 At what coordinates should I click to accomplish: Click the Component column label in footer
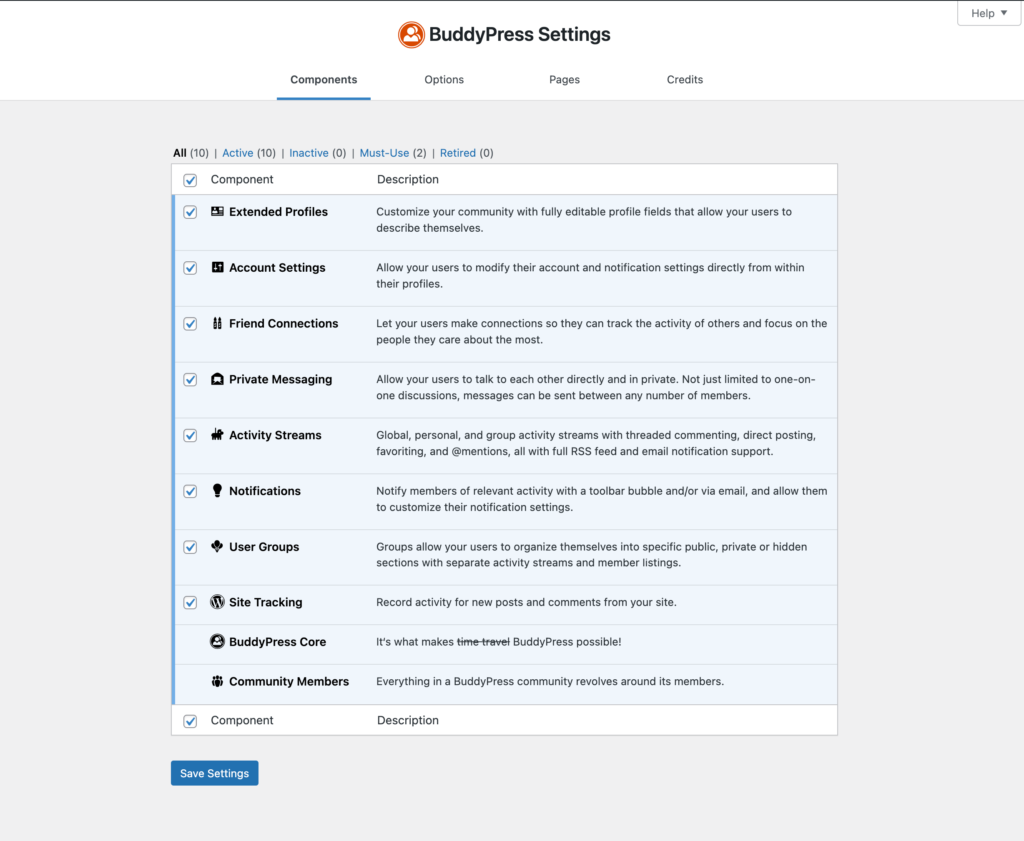[242, 720]
